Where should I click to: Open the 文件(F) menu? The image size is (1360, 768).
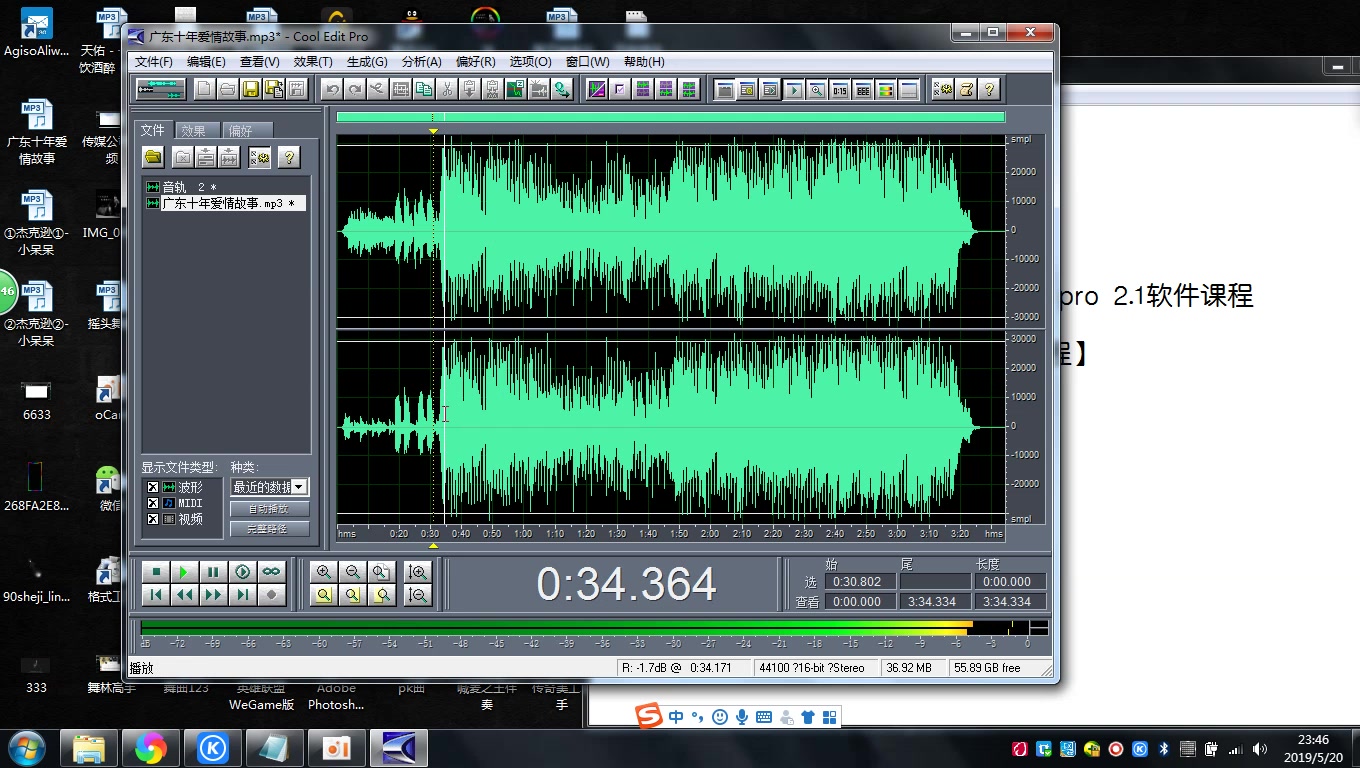coord(154,62)
